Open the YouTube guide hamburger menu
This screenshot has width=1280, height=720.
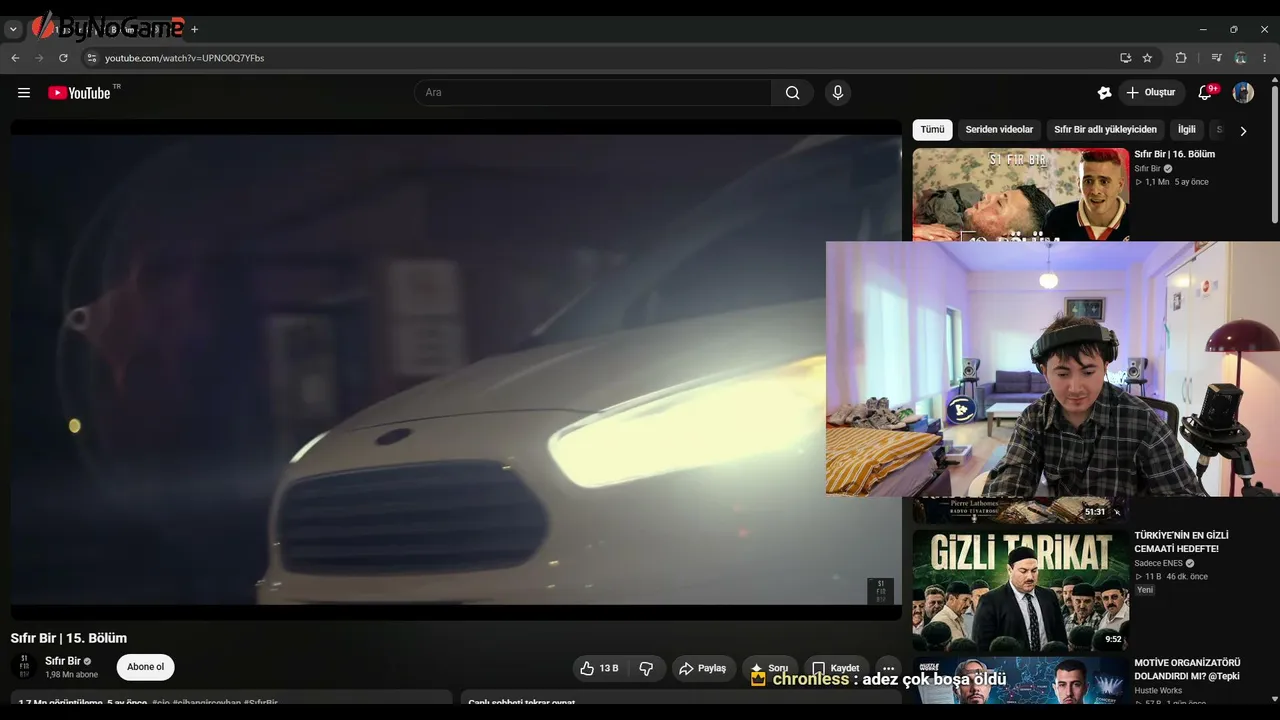click(24, 93)
